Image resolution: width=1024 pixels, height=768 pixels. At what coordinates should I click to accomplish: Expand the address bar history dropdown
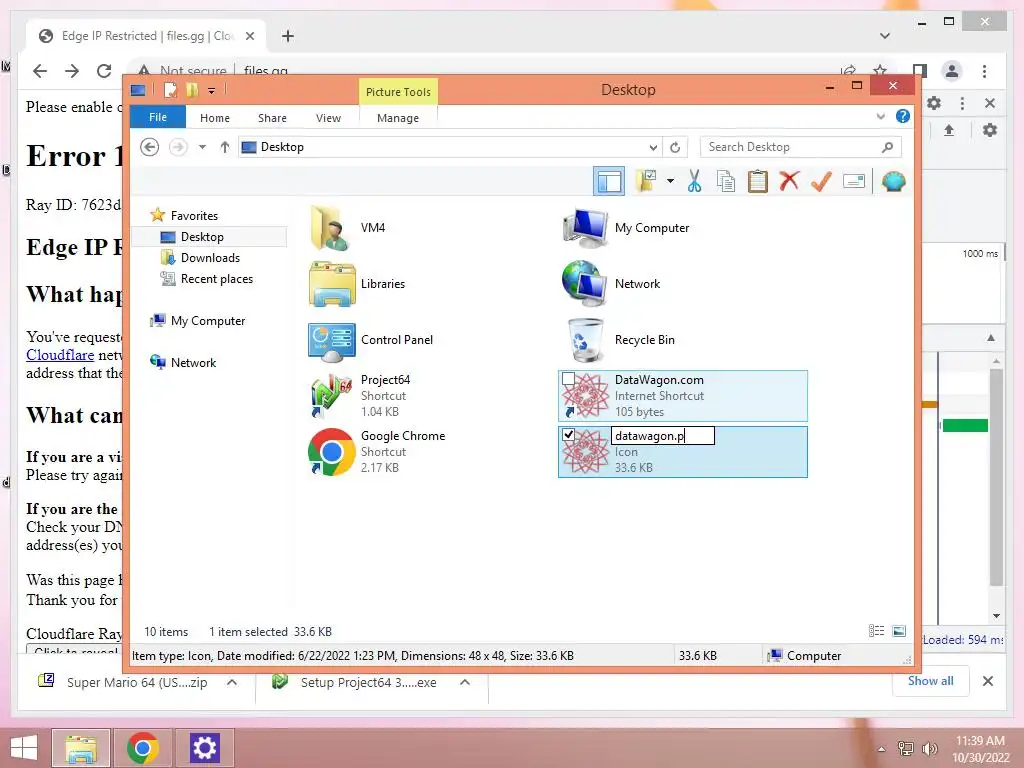click(x=652, y=148)
